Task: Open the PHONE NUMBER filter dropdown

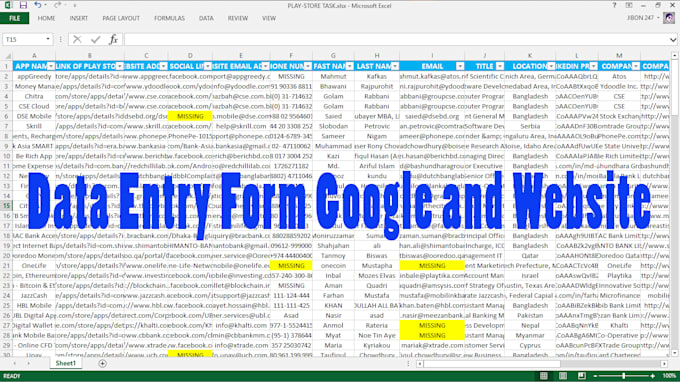Action: click(308, 66)
